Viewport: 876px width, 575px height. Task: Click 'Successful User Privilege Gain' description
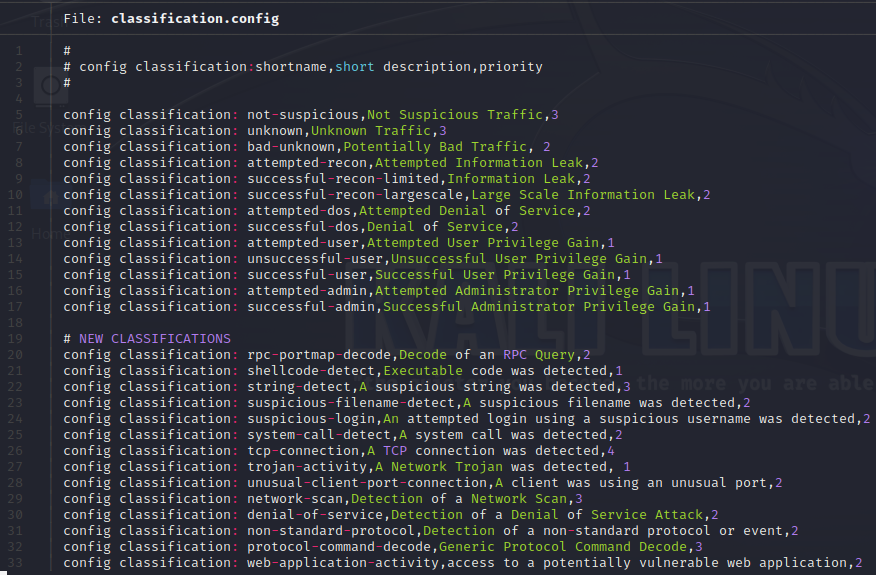point(494,275)
